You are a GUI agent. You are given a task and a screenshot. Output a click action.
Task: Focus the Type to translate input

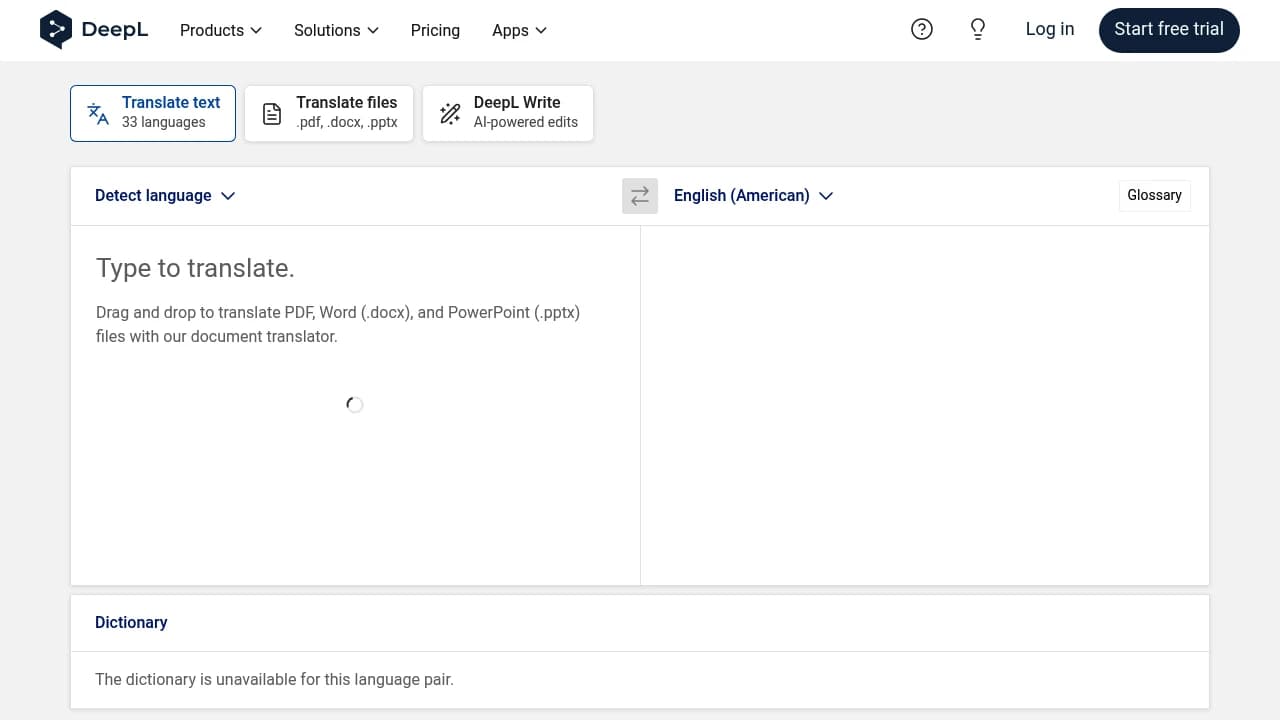click(355, 405)
